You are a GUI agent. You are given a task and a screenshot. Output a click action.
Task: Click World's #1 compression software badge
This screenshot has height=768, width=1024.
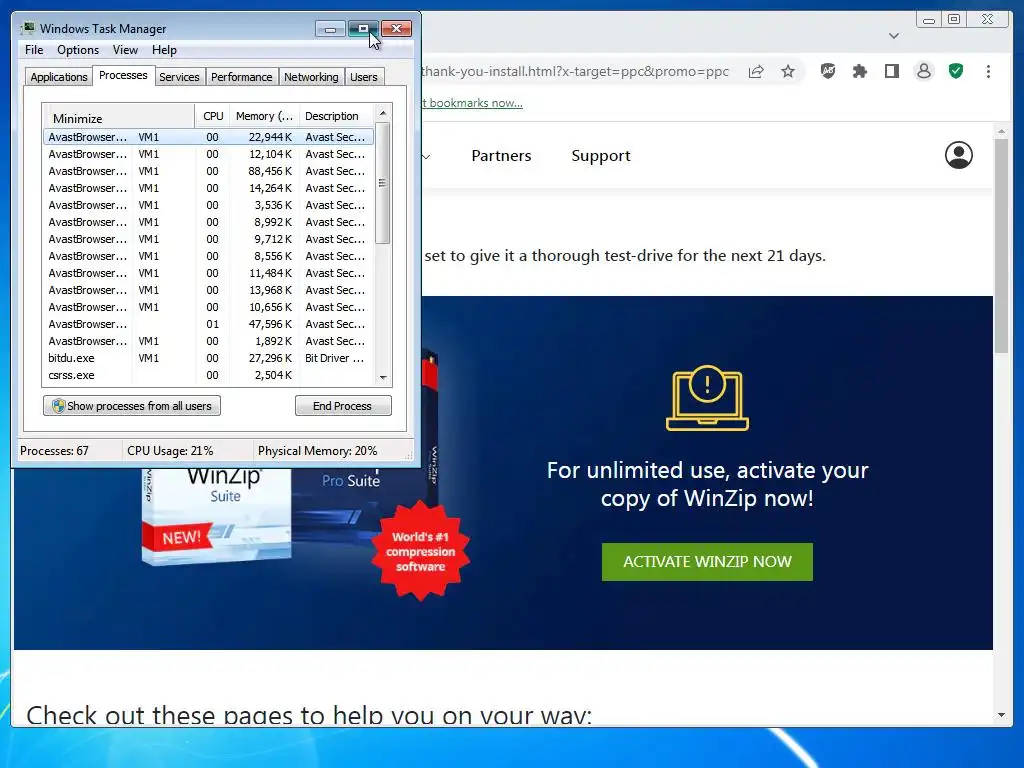coord(421,551)
